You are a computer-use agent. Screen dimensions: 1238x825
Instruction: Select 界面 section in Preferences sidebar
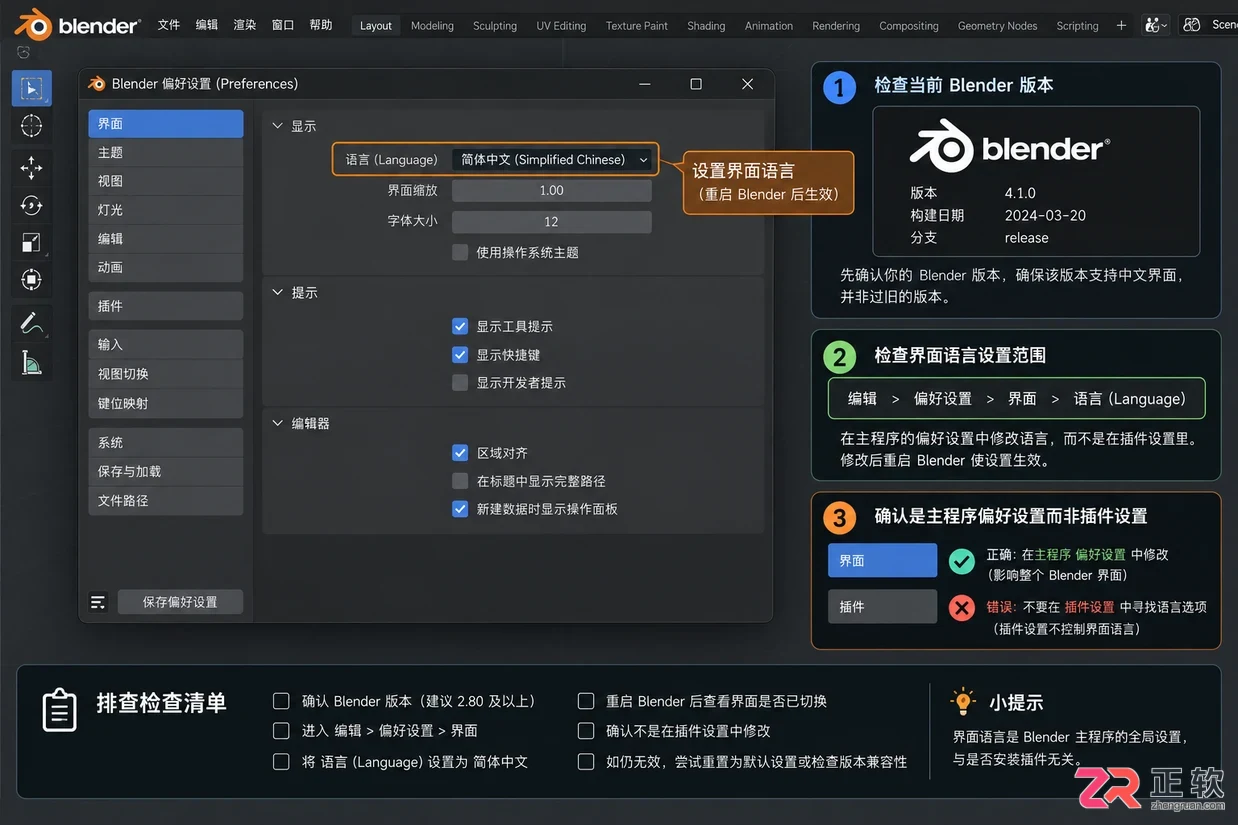tap(166, 124)
